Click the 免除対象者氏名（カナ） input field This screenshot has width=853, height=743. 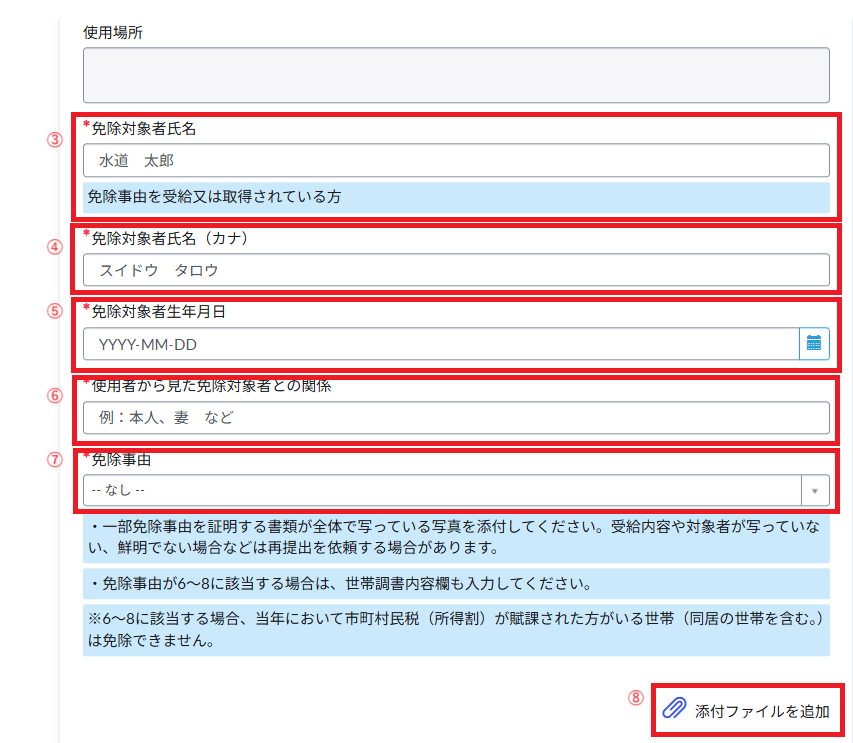456,270
